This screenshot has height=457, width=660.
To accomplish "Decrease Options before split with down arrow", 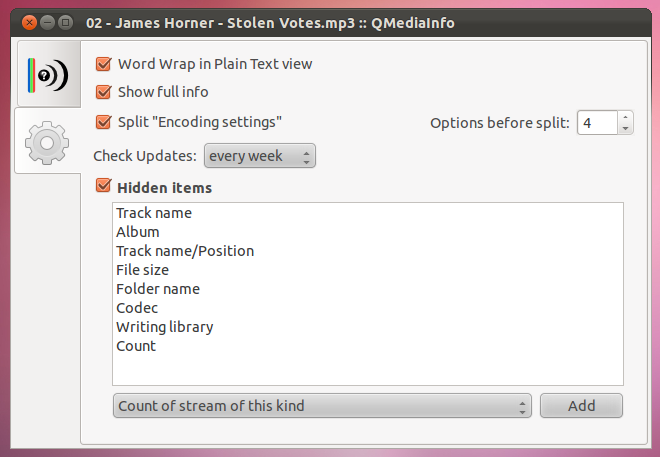I will (x=625, y=128).
